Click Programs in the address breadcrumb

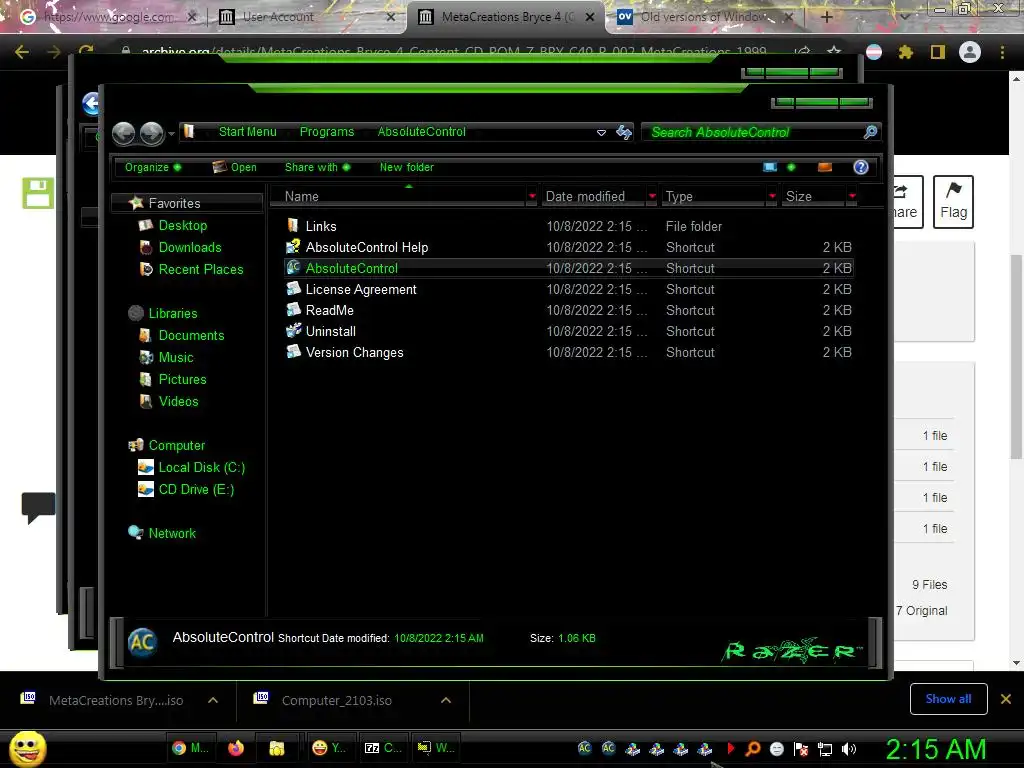tap(327, 132)
